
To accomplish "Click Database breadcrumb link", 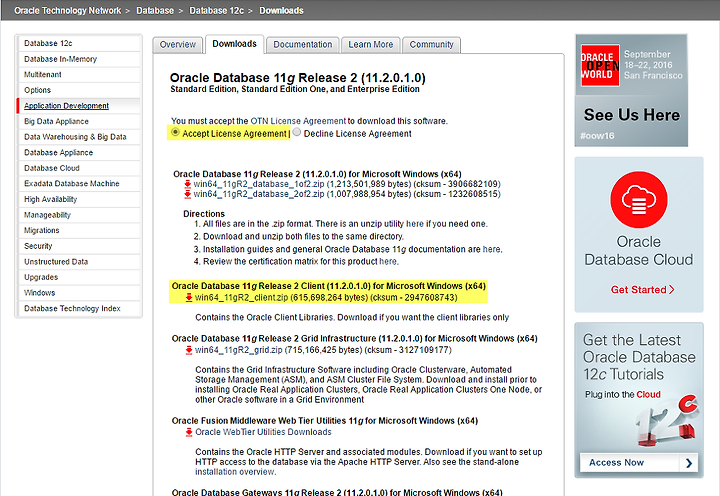I will pyautogui.click(x=155, y=11).
